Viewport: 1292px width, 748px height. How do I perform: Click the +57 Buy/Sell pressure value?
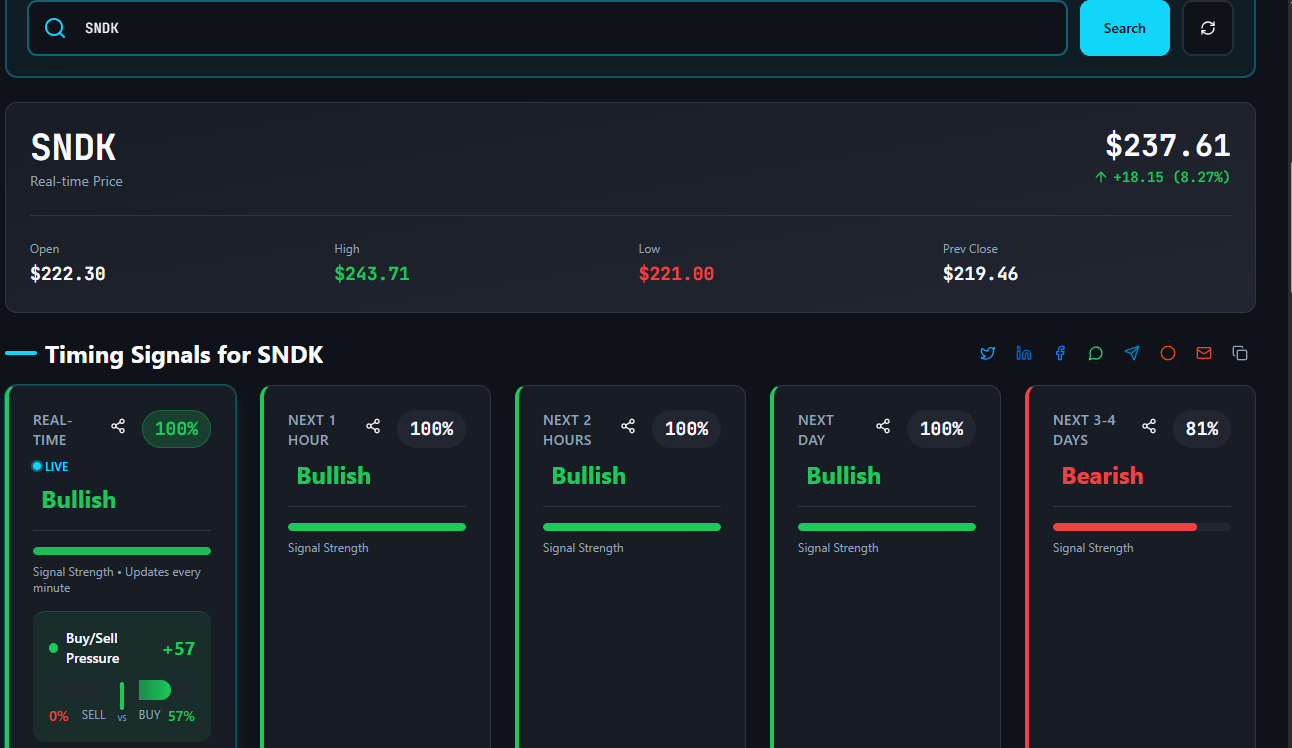179,649
